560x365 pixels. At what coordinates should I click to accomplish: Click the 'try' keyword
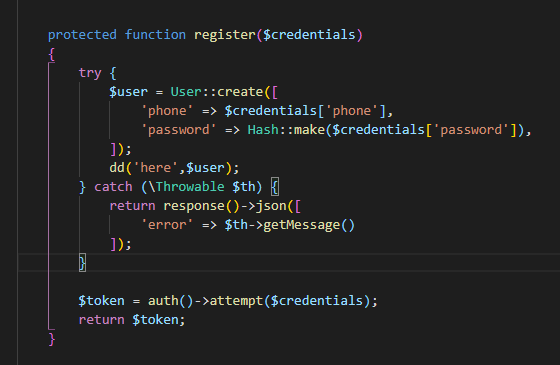tap(90, 73)
